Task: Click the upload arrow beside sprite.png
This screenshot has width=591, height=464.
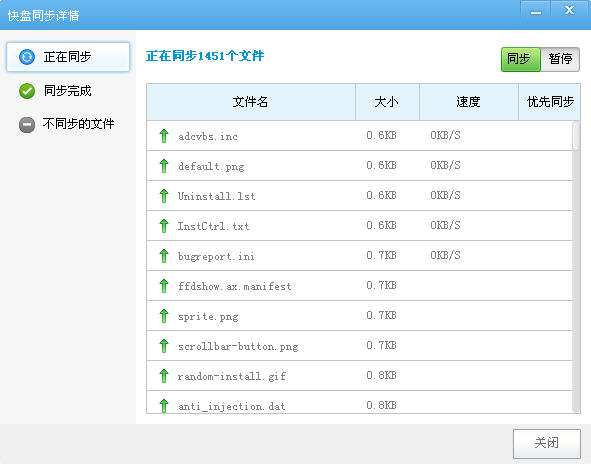Action: pos(164,316)
